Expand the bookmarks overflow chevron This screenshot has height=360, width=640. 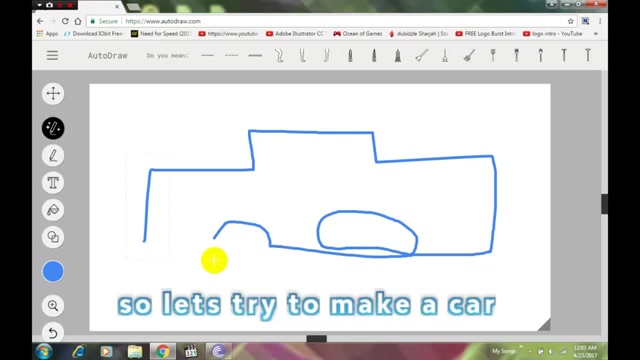point(596,34)
